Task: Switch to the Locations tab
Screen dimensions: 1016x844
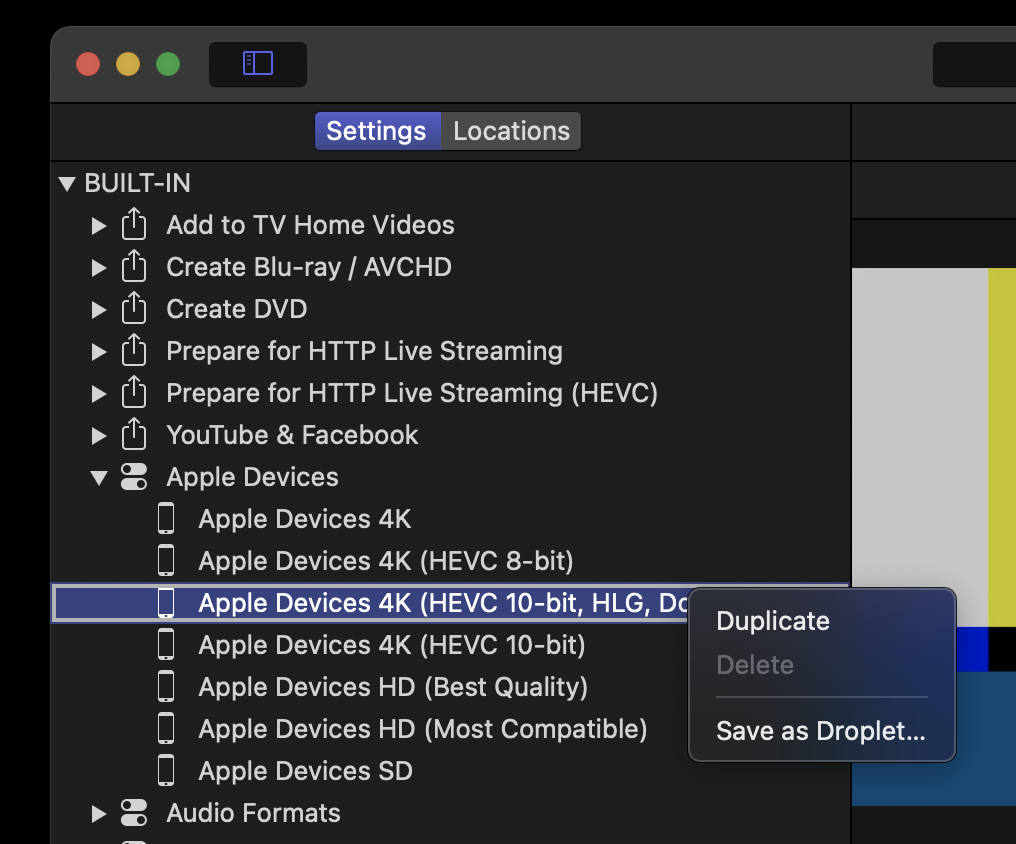Action: pos(511,131)
